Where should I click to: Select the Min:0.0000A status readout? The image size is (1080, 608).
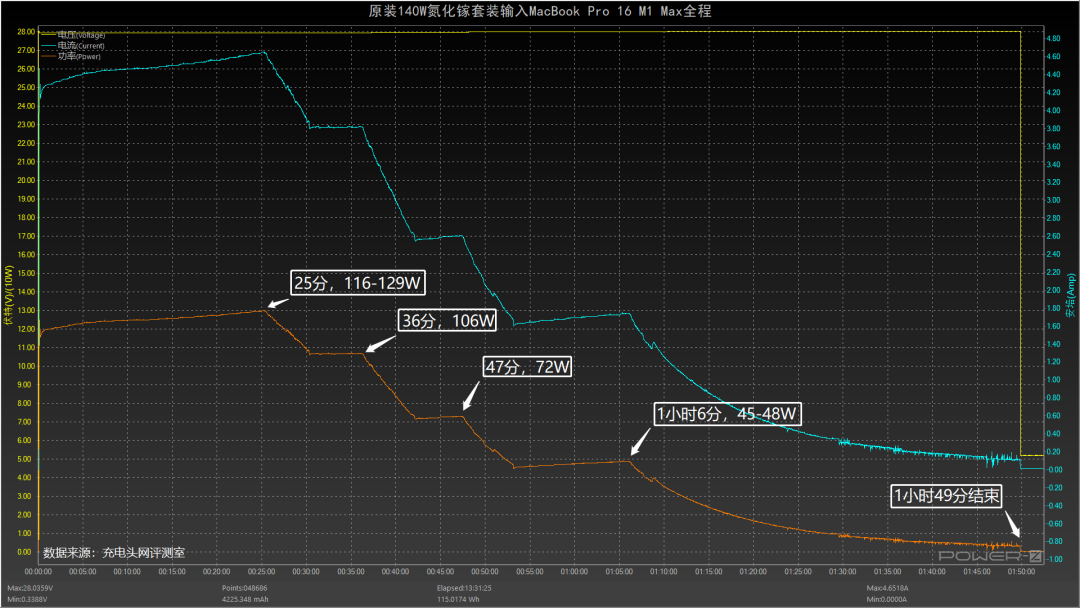click(x=886, y=599)
